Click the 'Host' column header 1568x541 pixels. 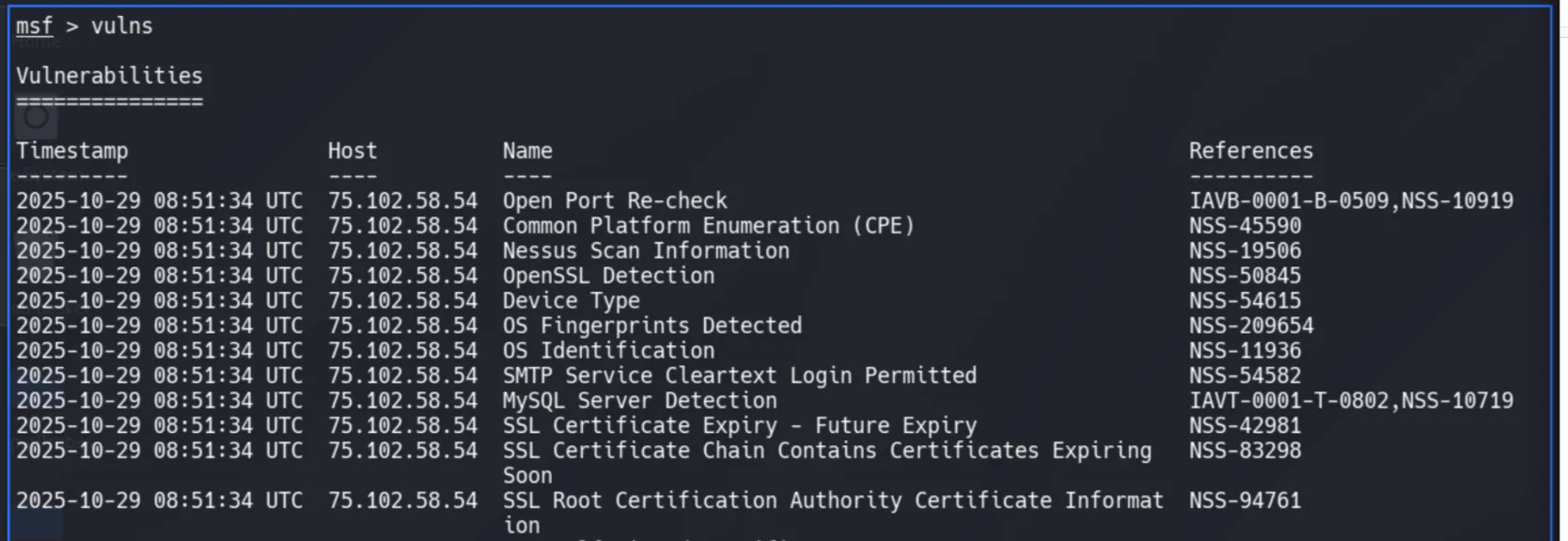[x=353, y=151]
